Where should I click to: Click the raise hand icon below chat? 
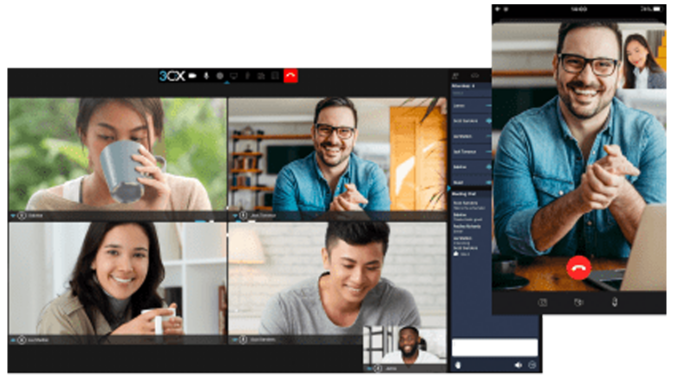458,365
